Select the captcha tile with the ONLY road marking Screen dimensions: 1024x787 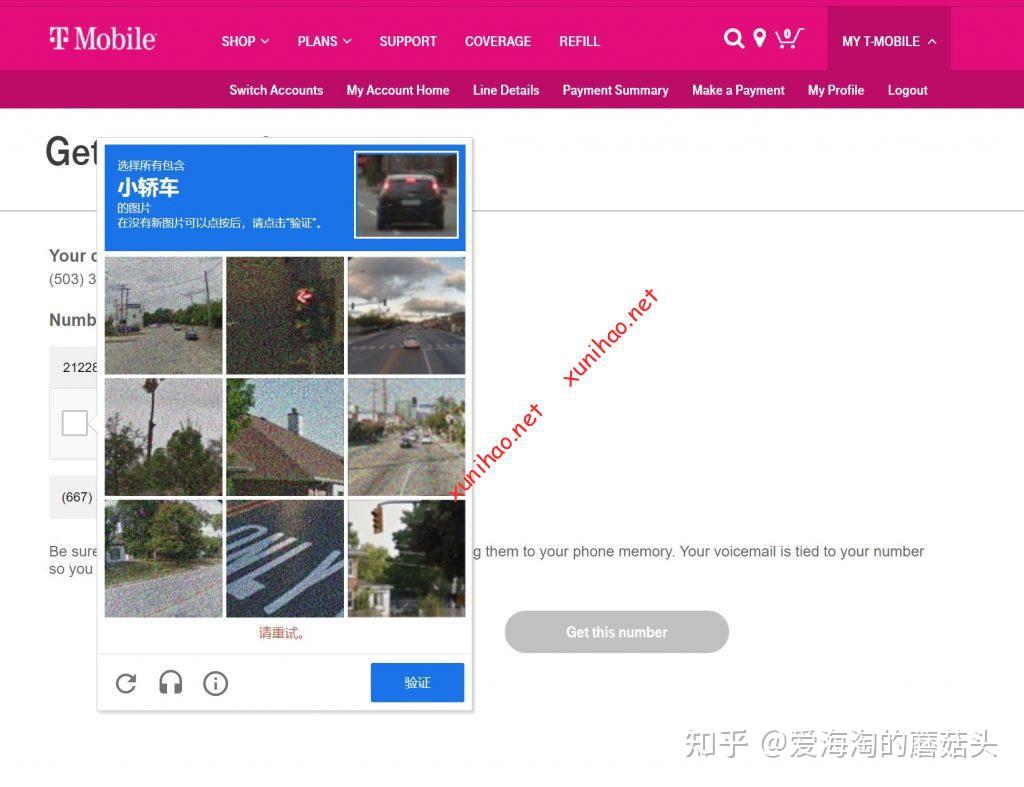click(x=285, y=557)
